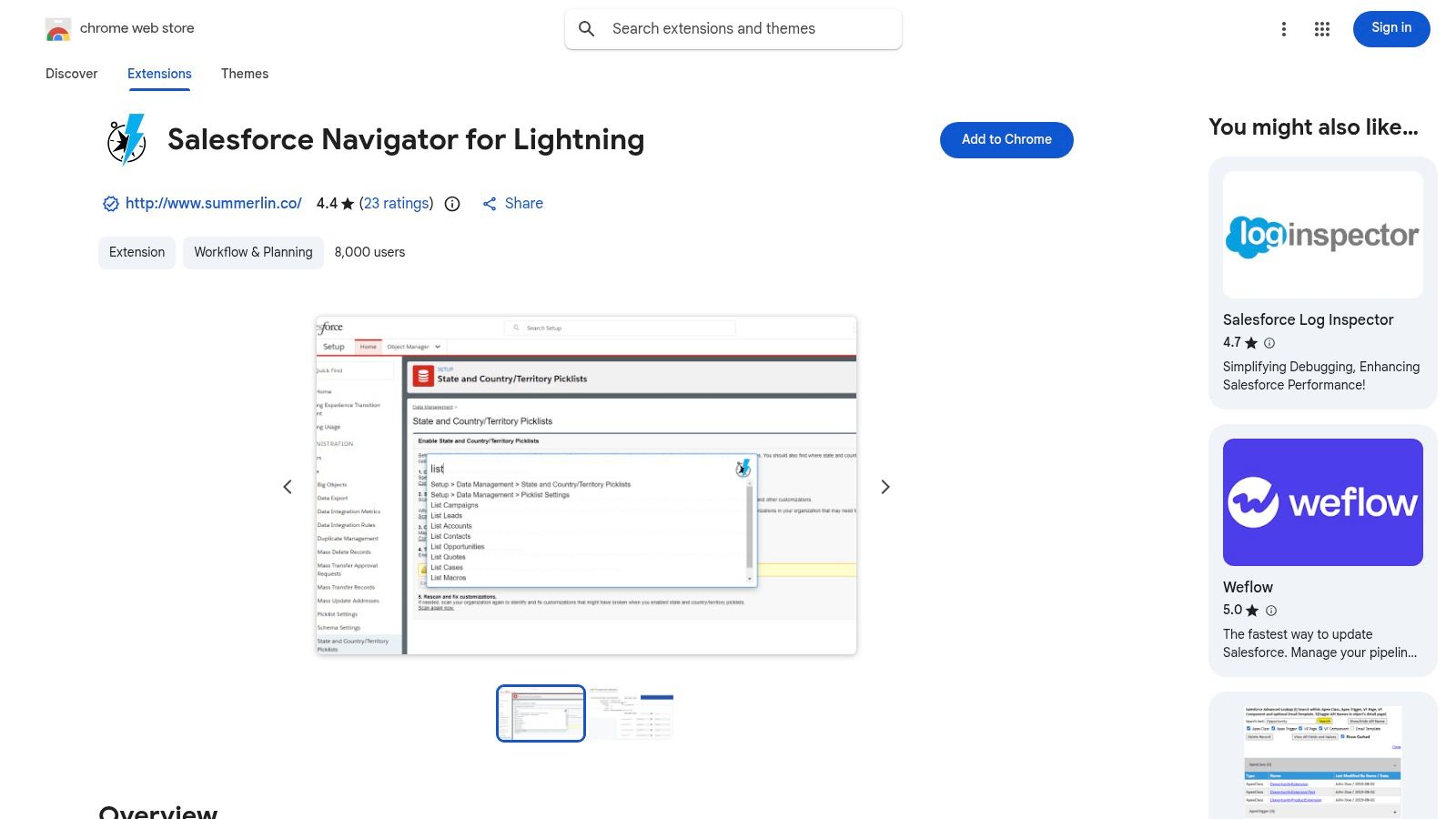Show the next screenshot with the right chevron

pyautogui.click(x=884, y=487)
